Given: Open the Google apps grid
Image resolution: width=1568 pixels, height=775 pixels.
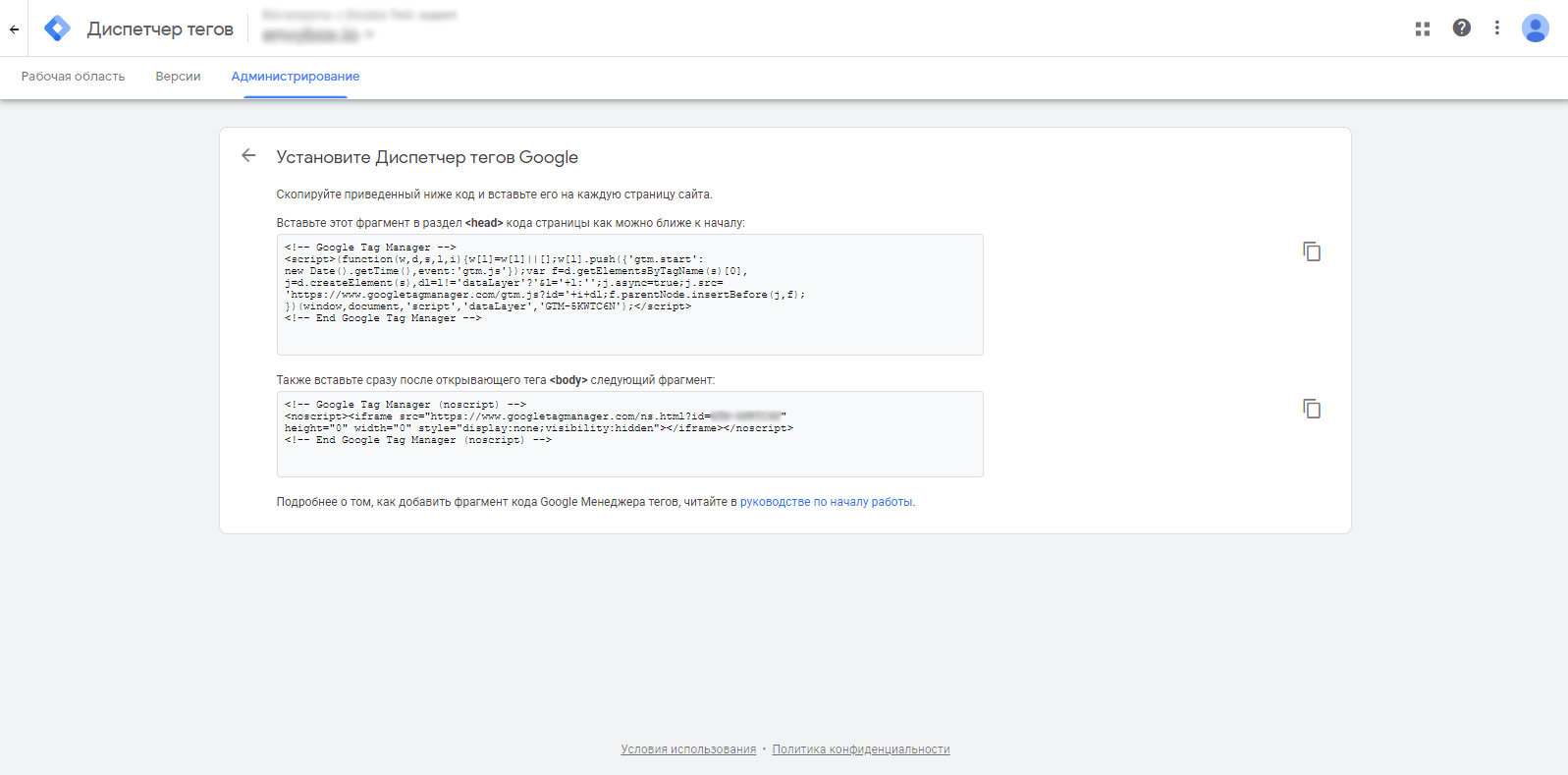Looking at the screenshot, I should (1422, 28).
